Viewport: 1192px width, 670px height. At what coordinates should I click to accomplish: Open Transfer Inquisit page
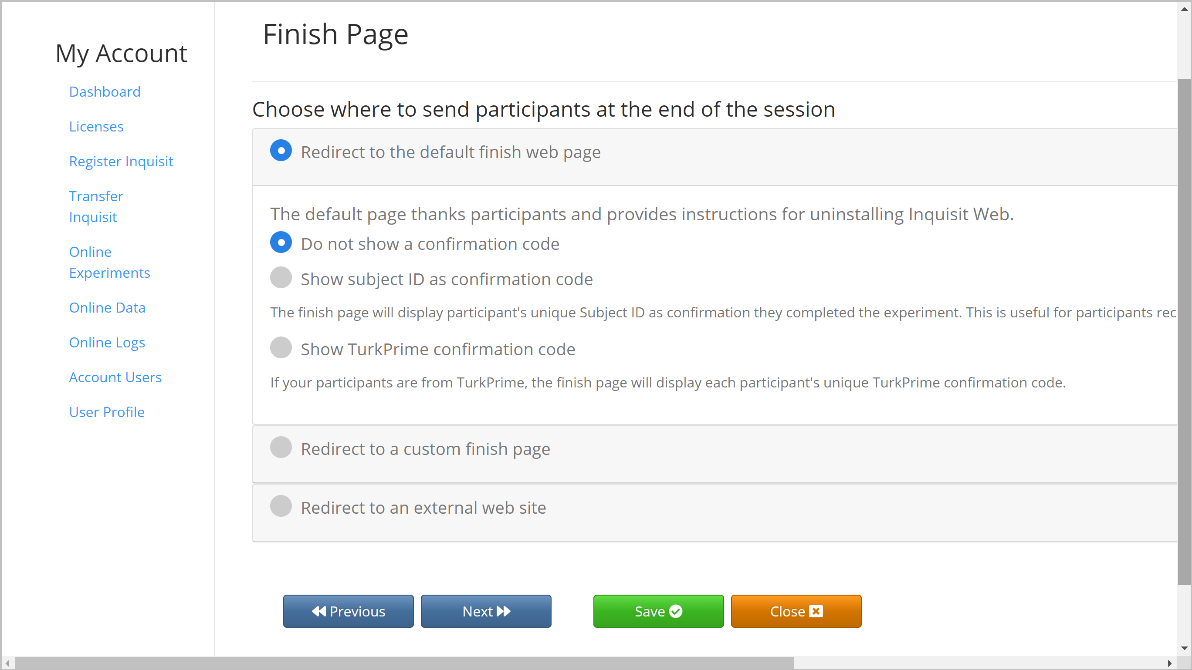[x=96, y=207]
